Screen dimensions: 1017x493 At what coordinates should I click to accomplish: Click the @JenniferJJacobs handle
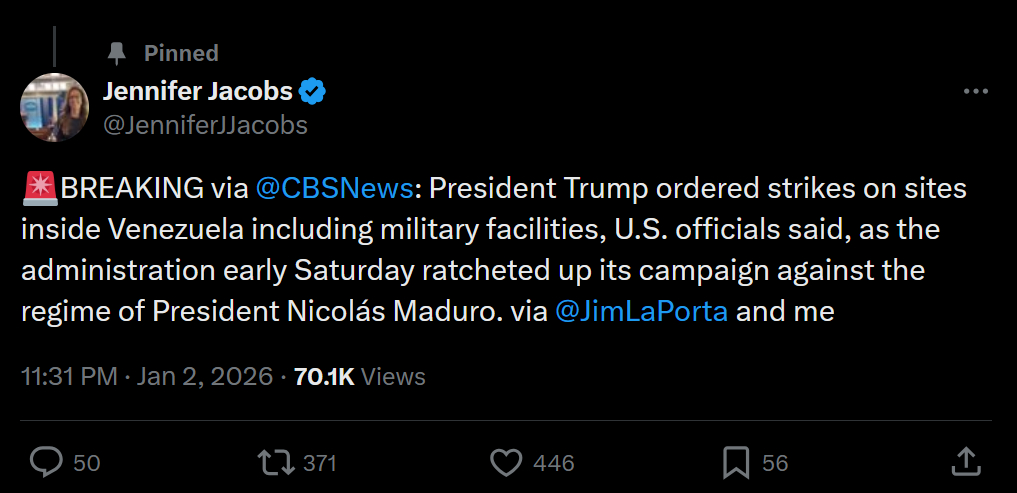pos(205,125)
